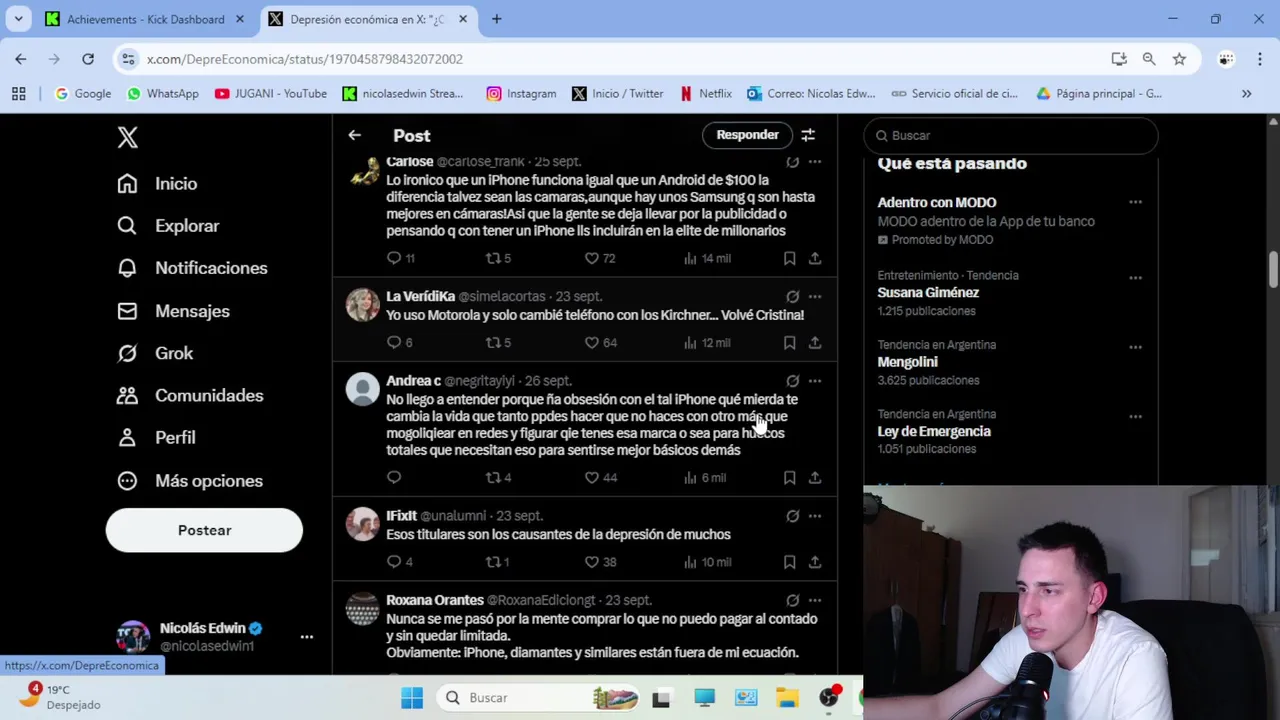Show more bookmarks chevron
Viewport: 1280px width, 720px height.
pos(1246,93)
